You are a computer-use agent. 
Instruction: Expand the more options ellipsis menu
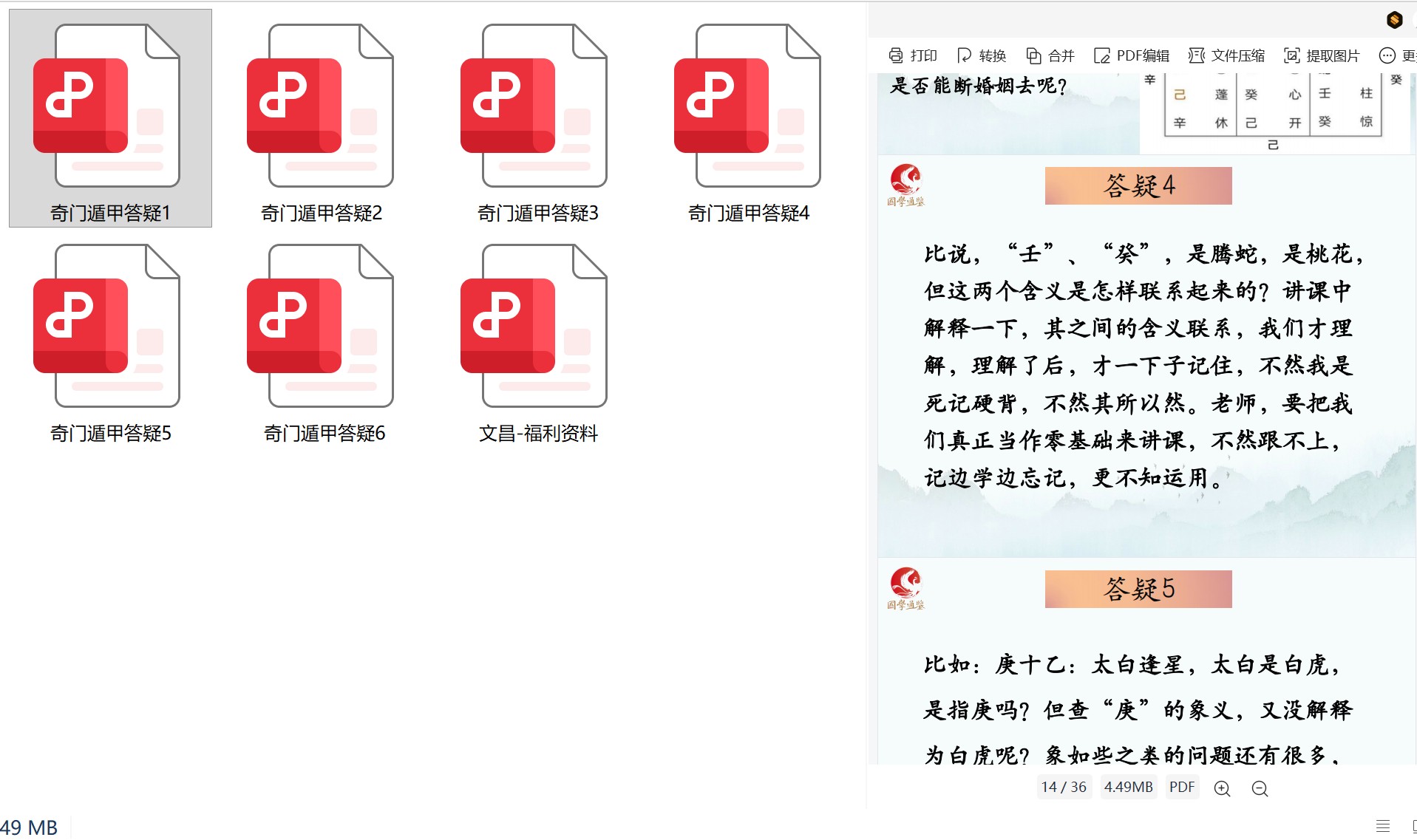1387,55
